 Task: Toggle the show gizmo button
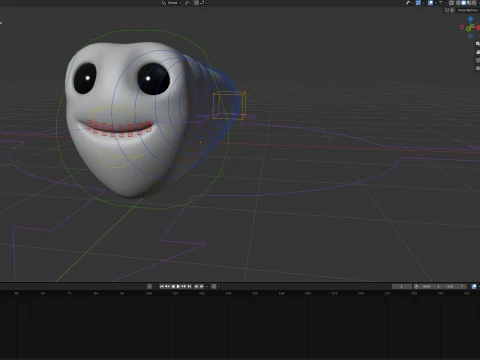[x=418, y=3]
